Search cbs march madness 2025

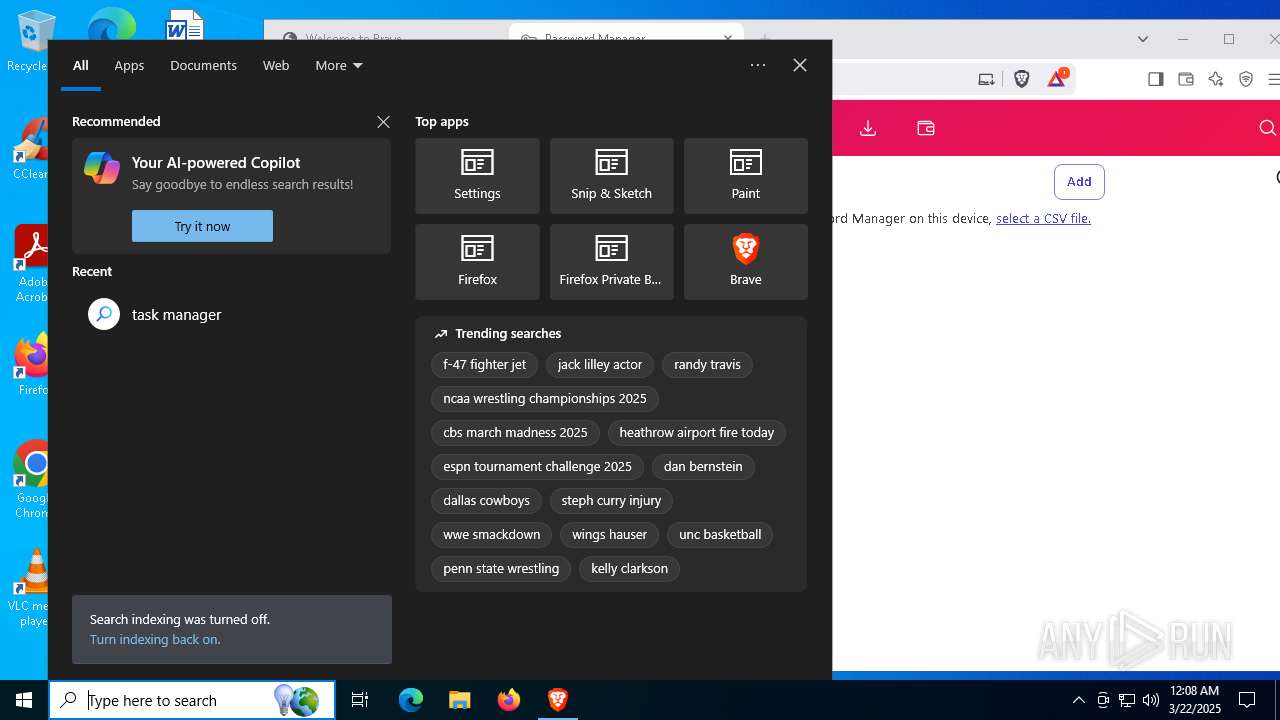click(x=515, y=433)
